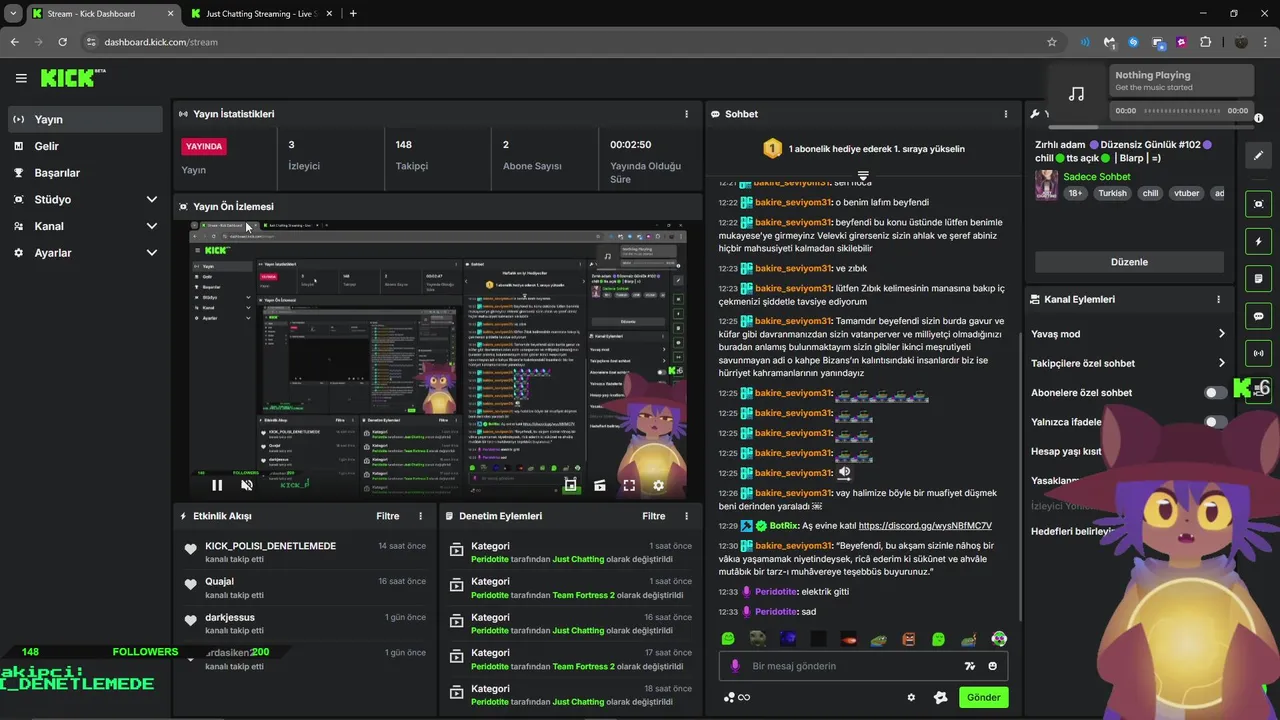Pause the stream preview
1280x720 pixels.
217,485
